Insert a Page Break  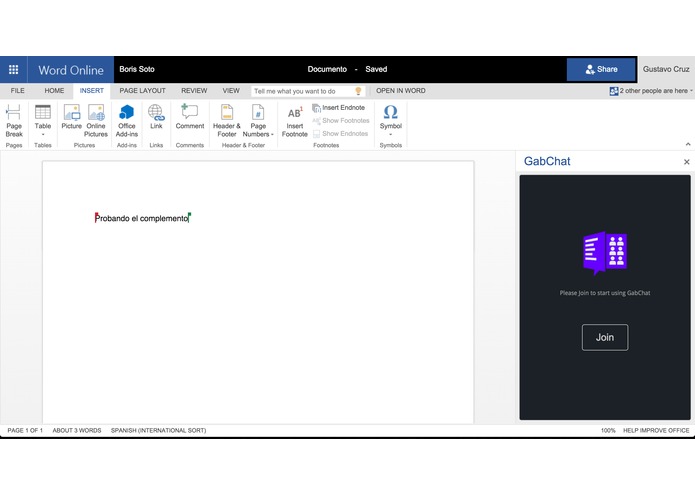[x=14, y=121]
